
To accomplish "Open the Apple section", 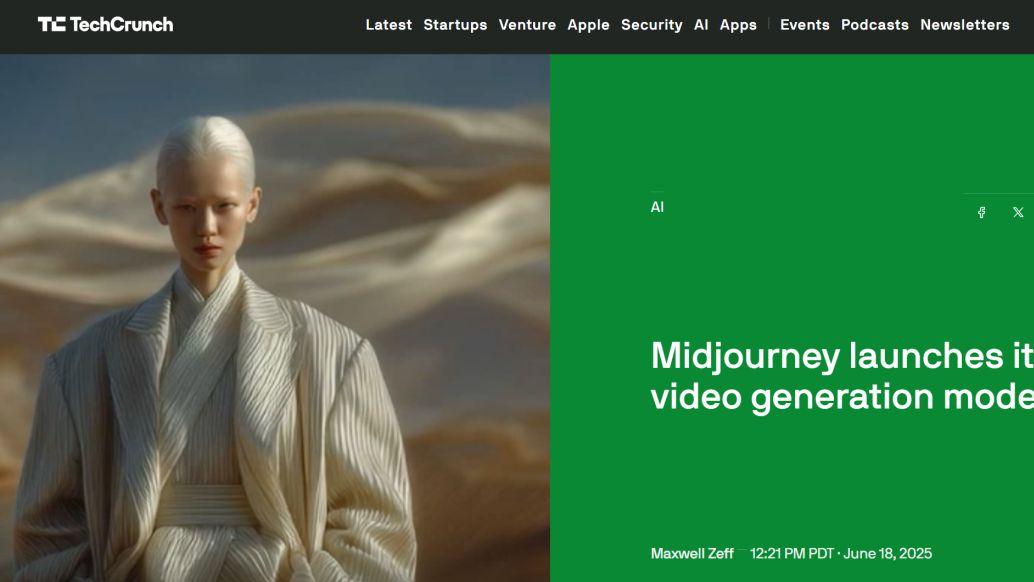I will coord(588,25).
